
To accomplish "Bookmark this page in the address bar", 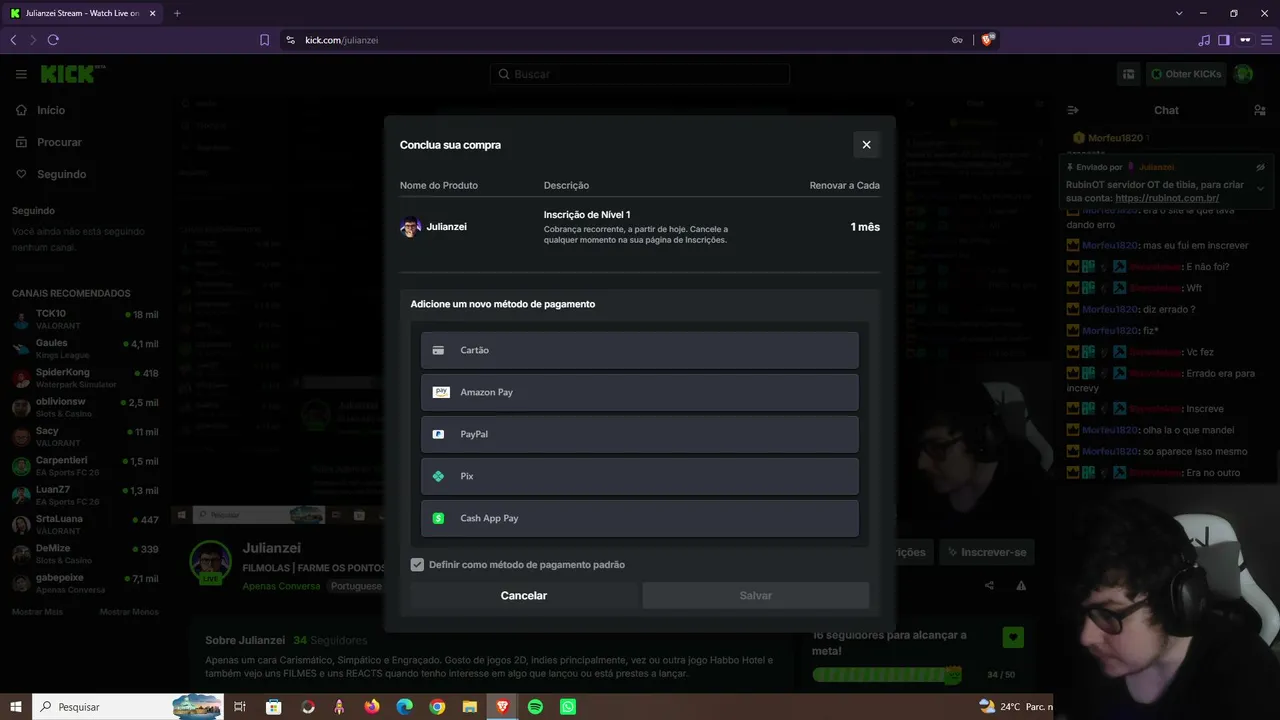I will pos(264,40).
